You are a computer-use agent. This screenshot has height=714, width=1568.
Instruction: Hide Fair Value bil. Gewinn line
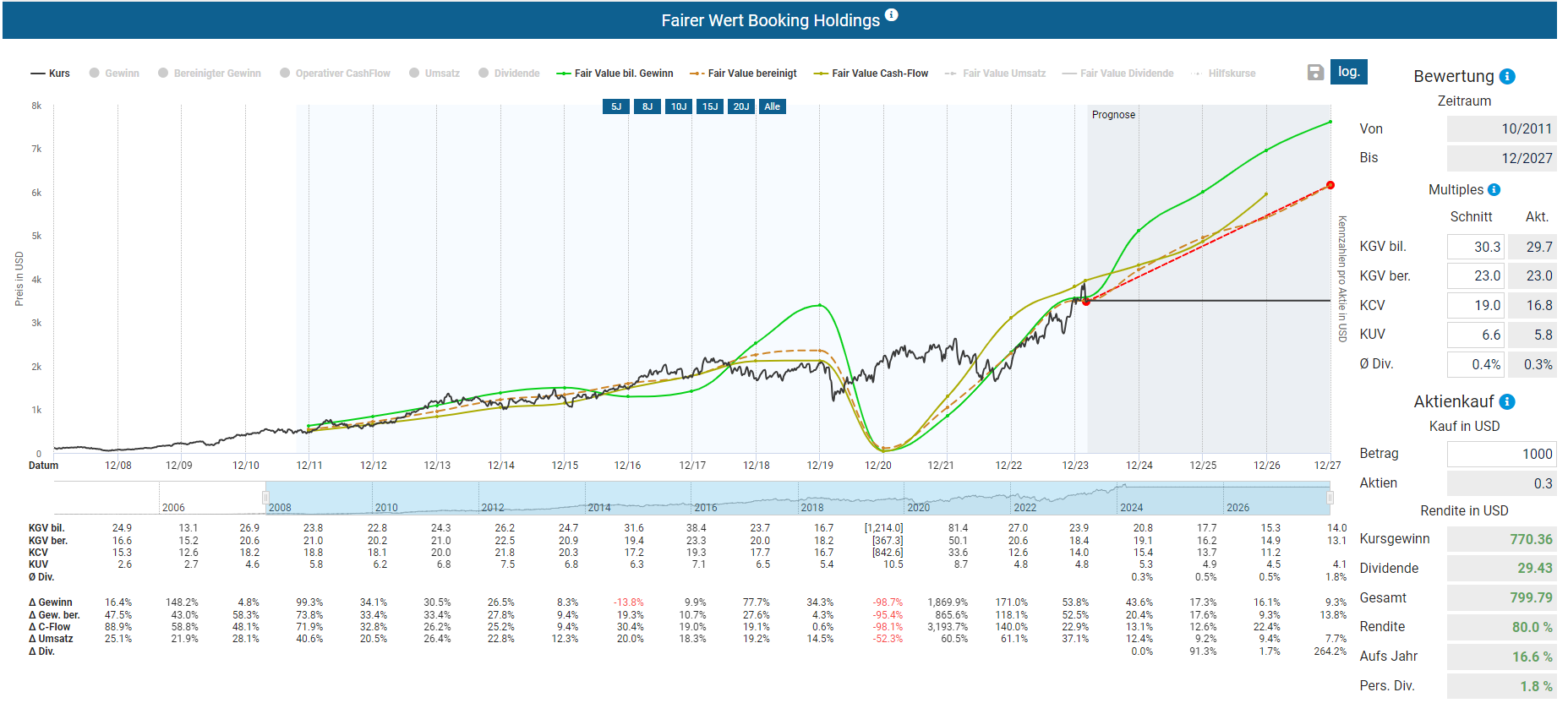click(x=615, y=74)
